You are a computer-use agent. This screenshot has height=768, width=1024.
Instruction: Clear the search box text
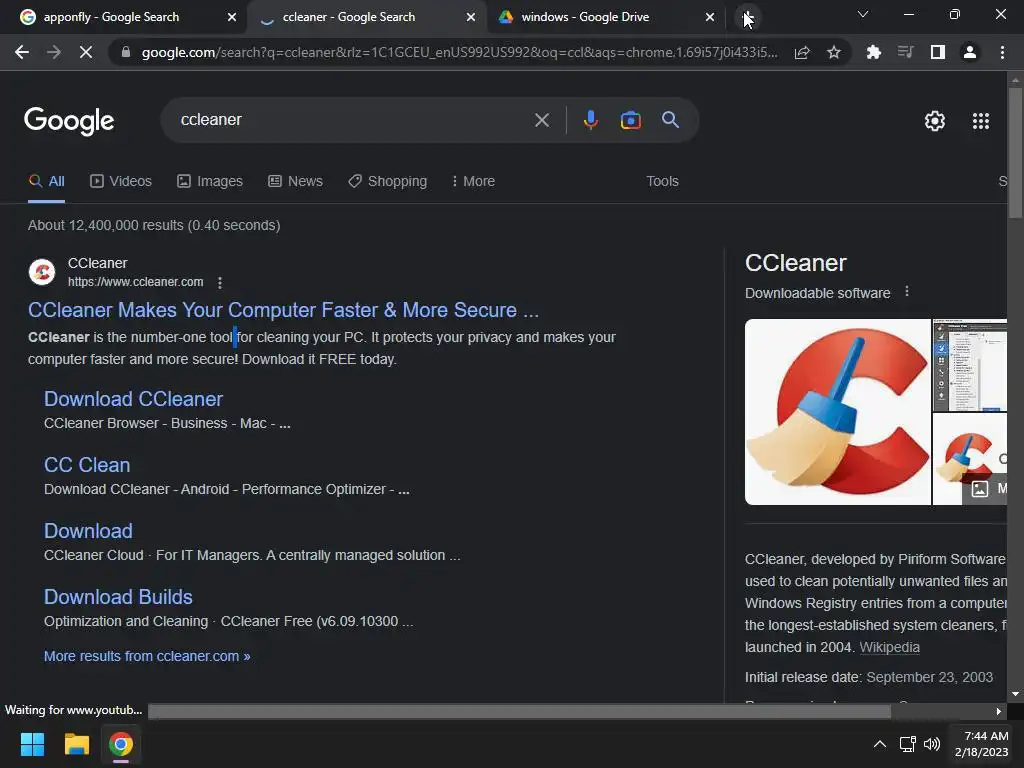coord(541,120)
